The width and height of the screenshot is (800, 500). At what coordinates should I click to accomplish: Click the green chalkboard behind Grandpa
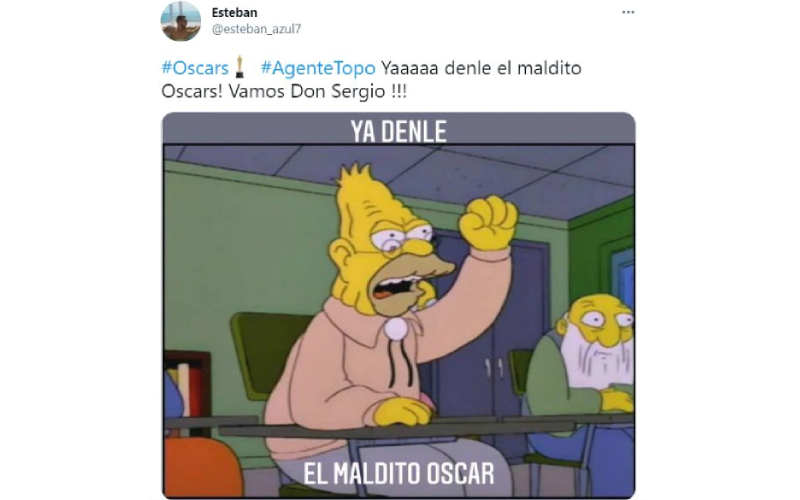pos(268,355)
